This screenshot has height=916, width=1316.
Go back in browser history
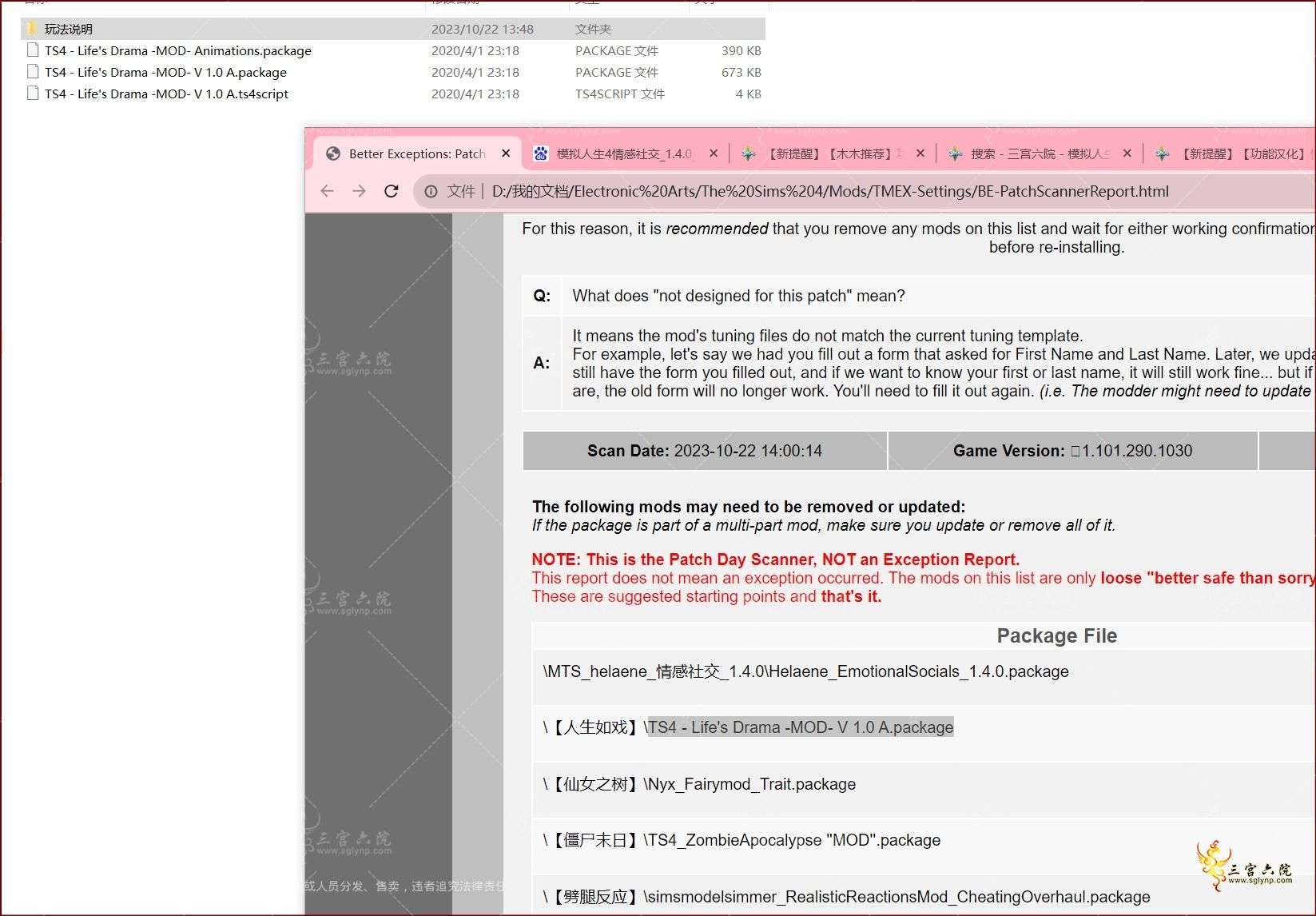tap(327, 191)
